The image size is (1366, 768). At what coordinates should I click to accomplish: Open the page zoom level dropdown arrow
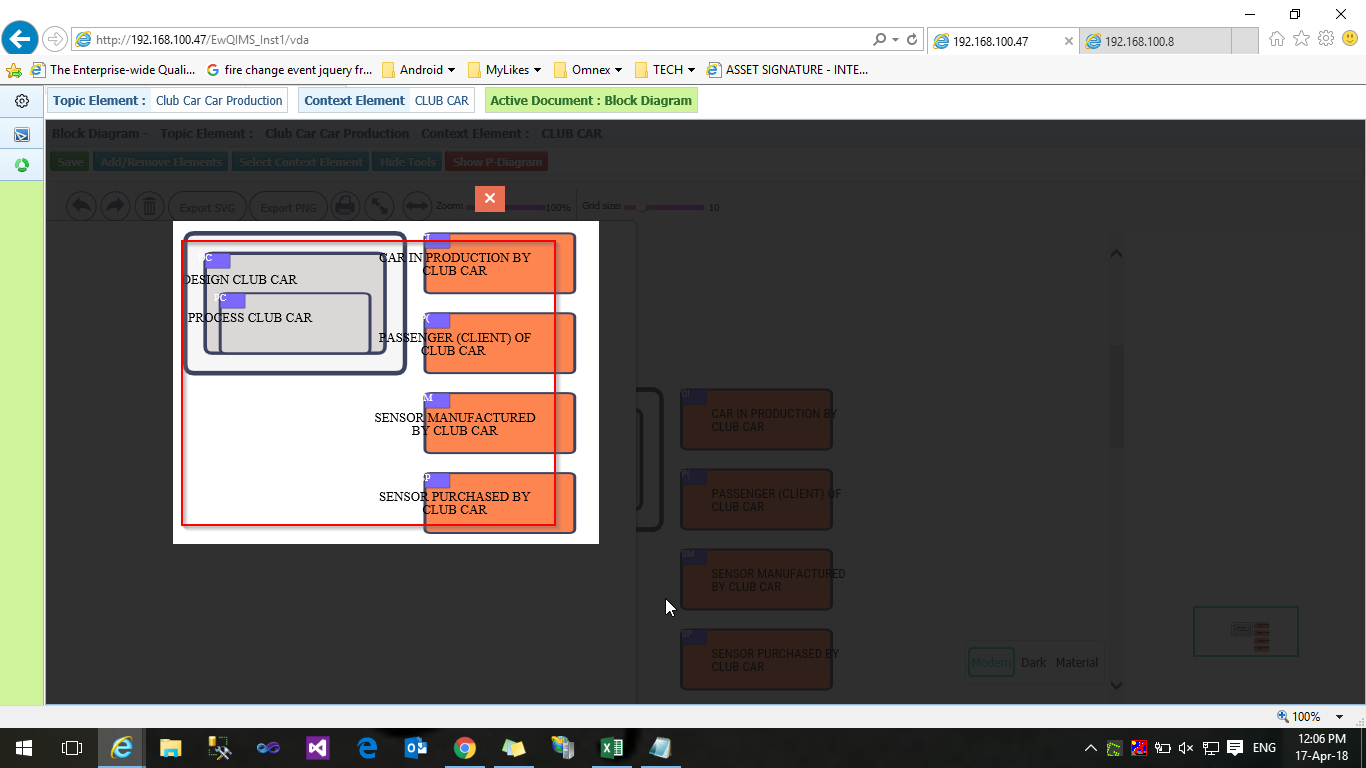(1340, 717)
